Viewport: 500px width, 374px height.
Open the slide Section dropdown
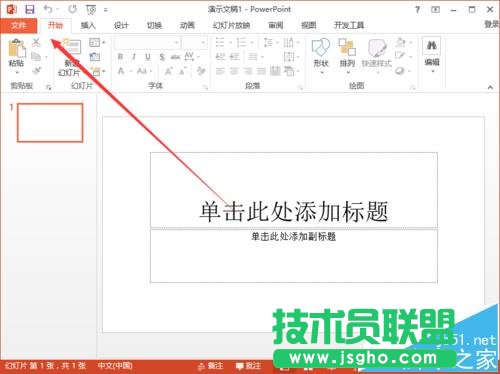pyautogui.click(x=97, y=71)
